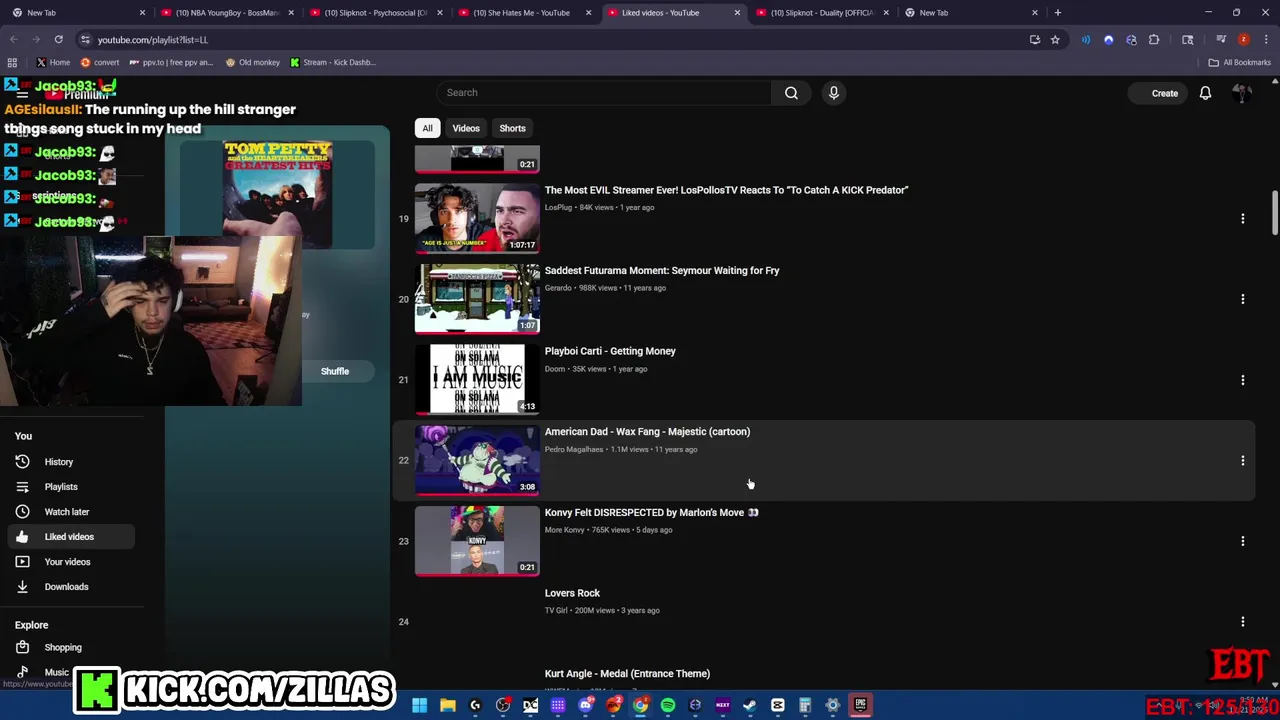Open a new browser tab with plus
This screenshot has height=720, width=1280.
pyautogui.click(x=1057, y=13)
